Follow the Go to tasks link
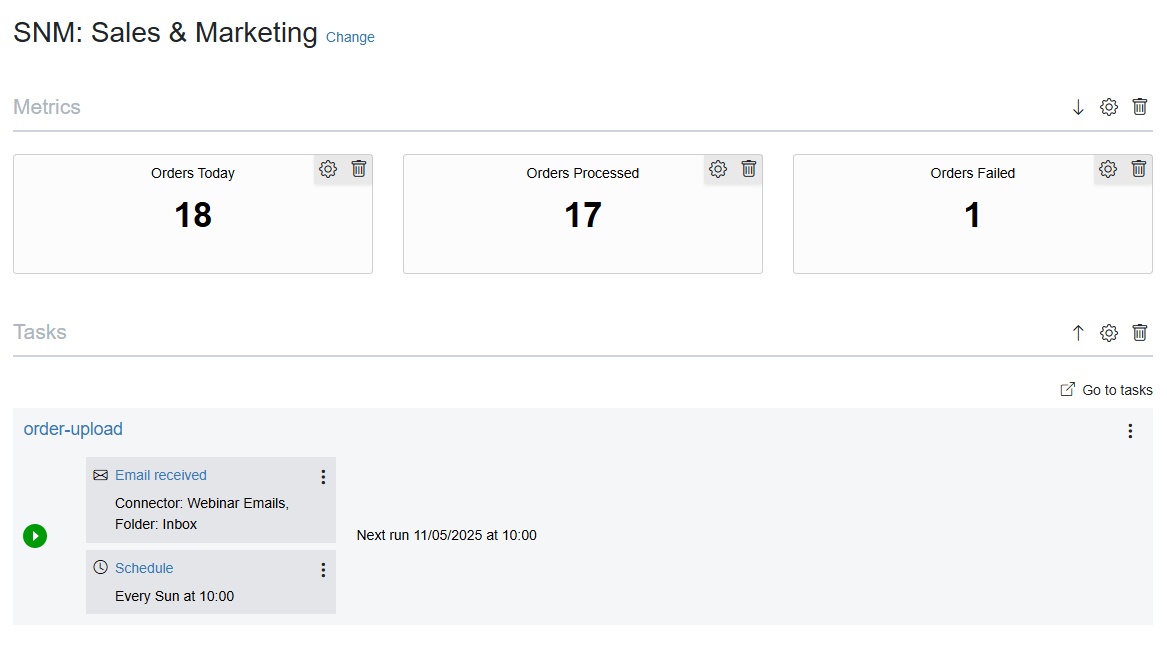This screenshot has width=1167, height=651. coord(1106,390)
